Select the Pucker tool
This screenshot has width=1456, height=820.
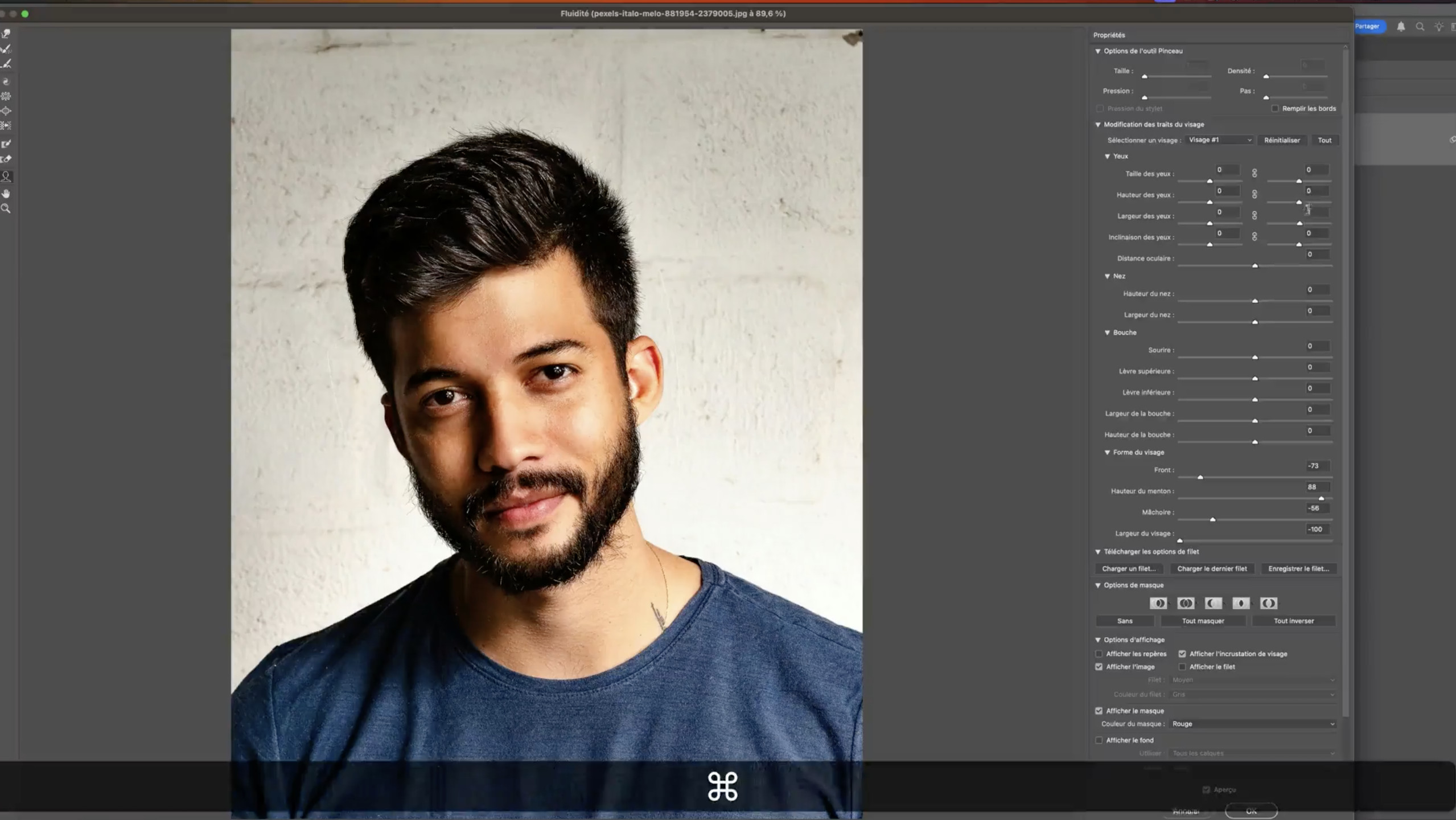pyautogui.click(x=6, y=96)
